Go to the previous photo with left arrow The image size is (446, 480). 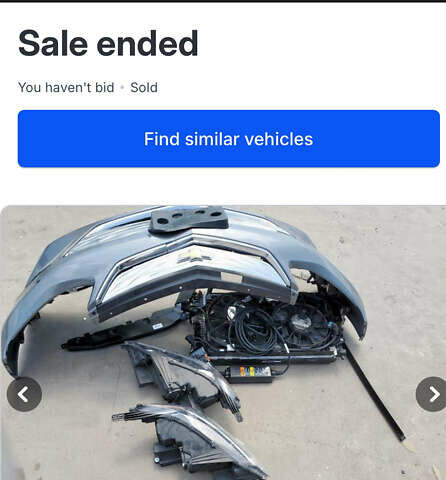pyautogui.click(x=24, y=394)
